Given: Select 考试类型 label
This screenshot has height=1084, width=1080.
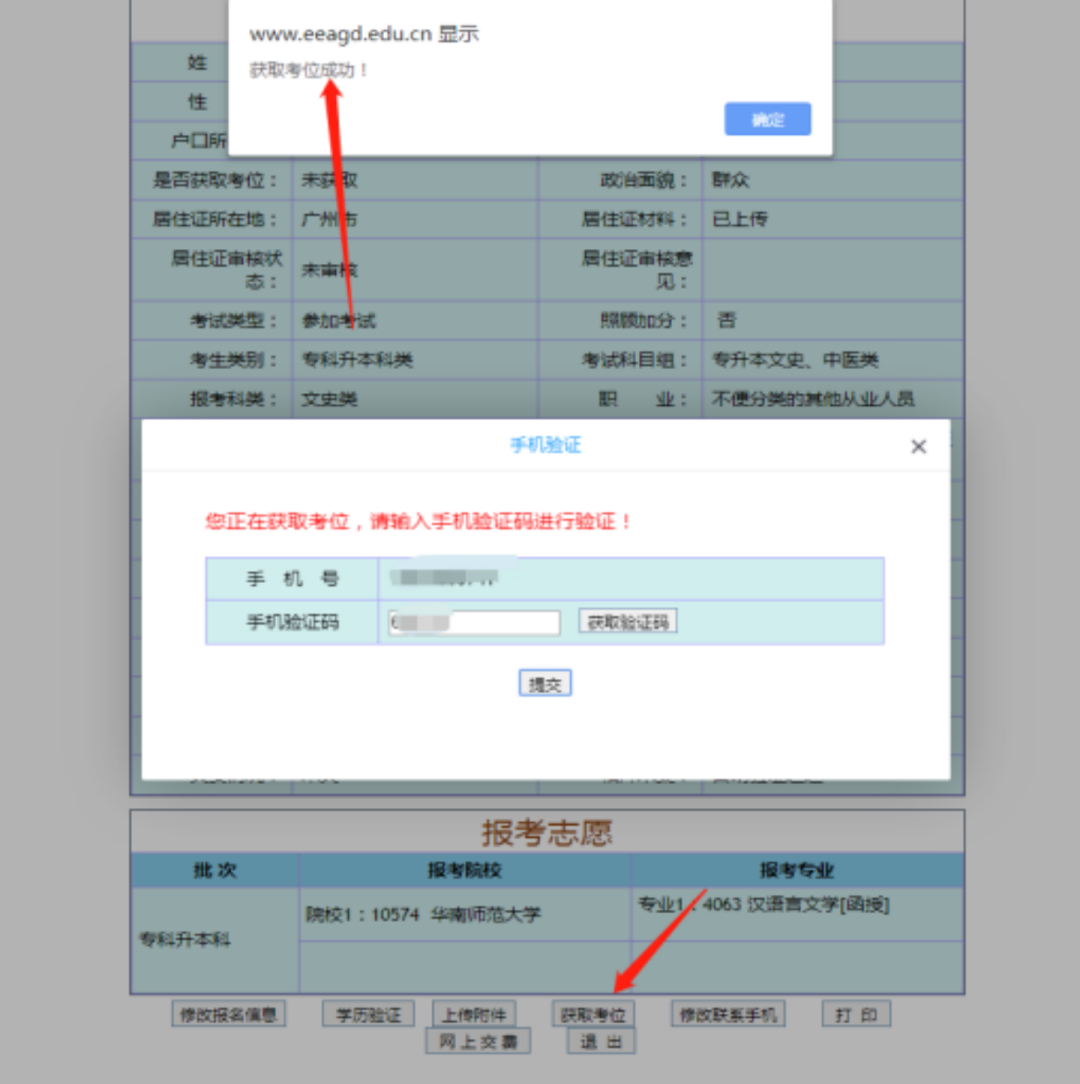Looking at the screenshot, I should [x=234, y=321].
